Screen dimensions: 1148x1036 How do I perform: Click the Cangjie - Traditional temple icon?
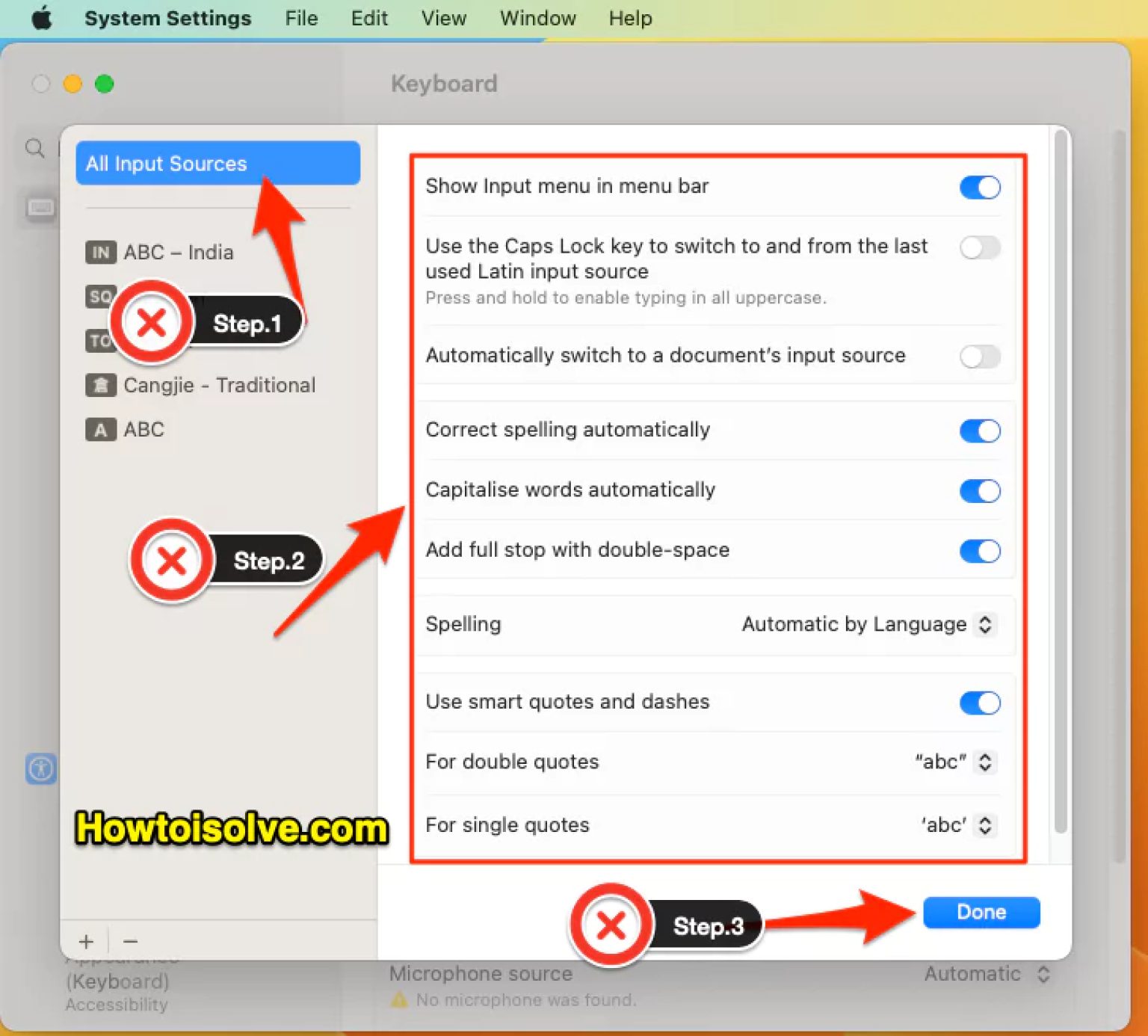(x=100, y=385)
